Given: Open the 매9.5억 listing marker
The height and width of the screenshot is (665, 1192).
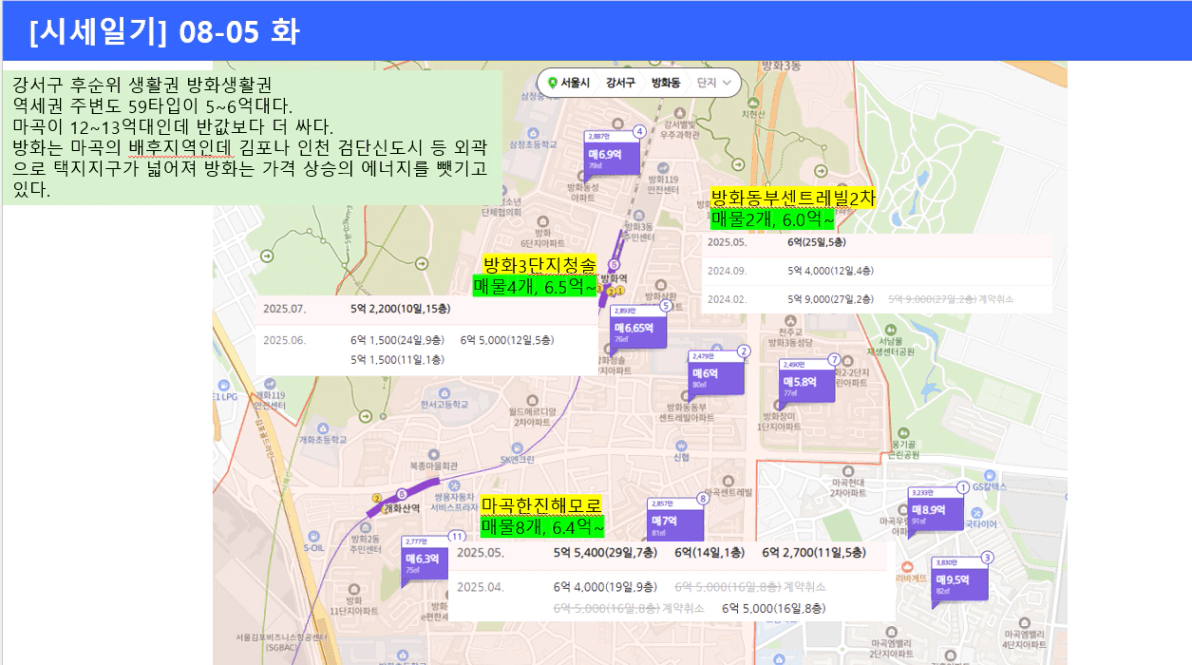Looking at the screenshot, I should click(959, 579).
